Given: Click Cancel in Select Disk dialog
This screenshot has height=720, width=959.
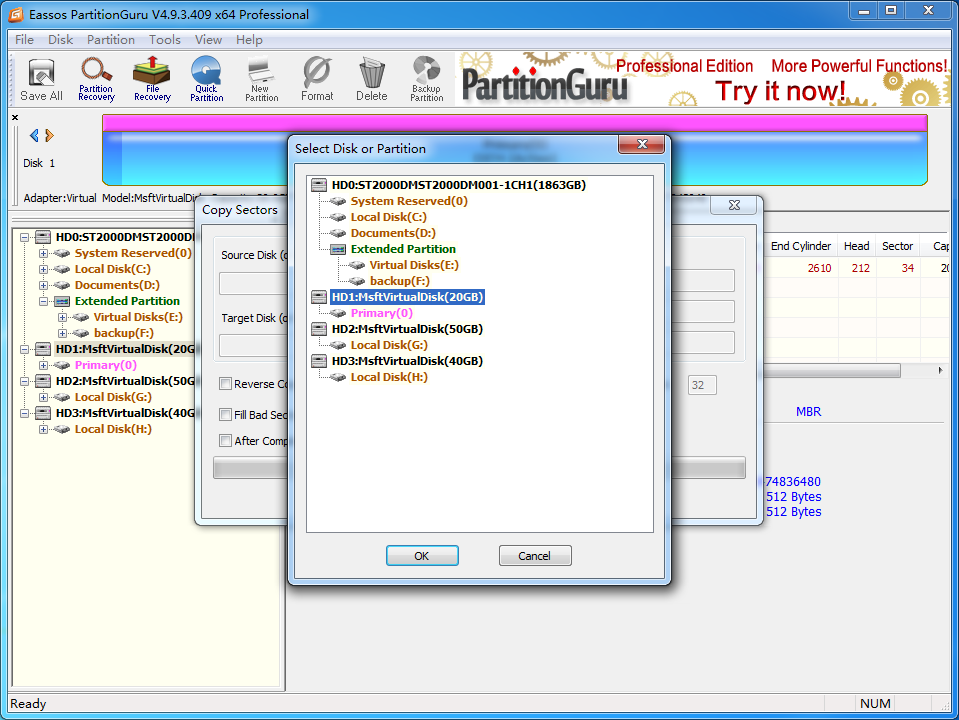Looking at the screenshot, I should [x=535, y=555].
